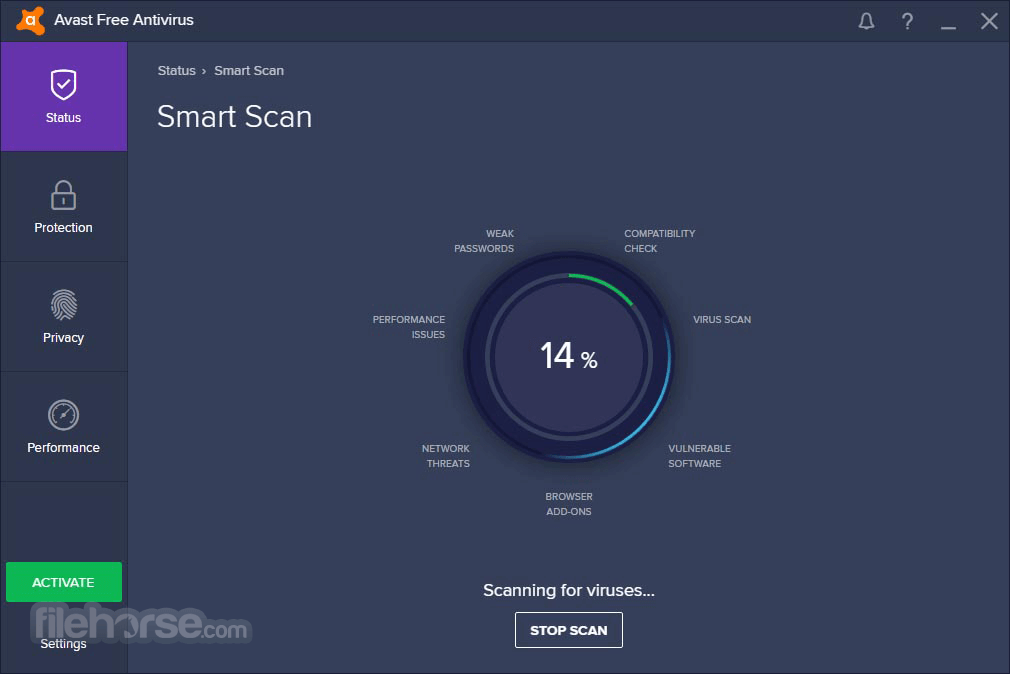
Task: Switch to the Privacy section label
Action: click(63, 338)
